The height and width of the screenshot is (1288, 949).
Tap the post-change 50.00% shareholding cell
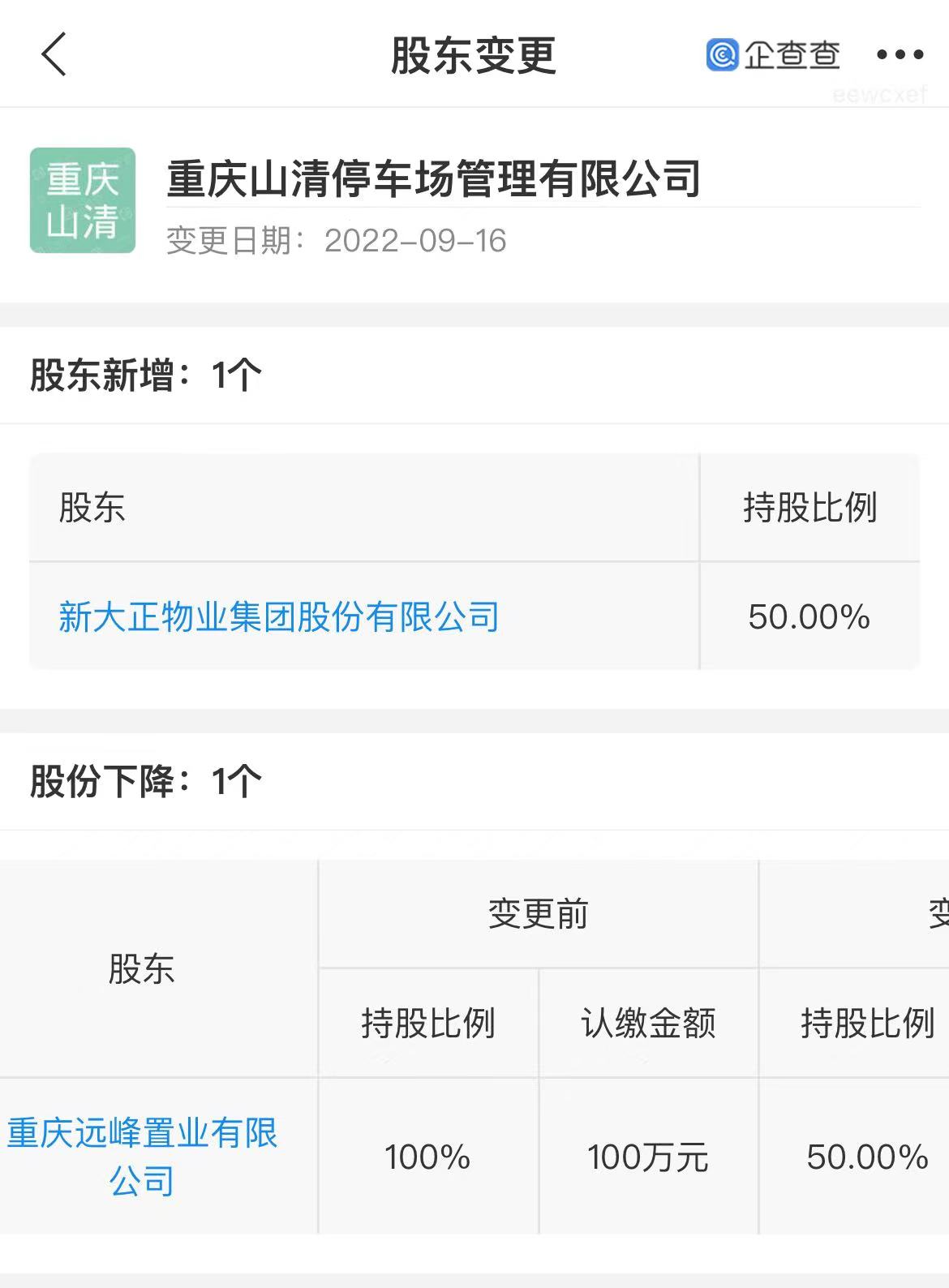pyautogui.click(x=867, y=1157)
